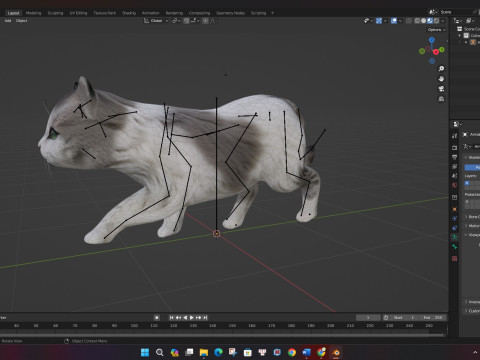Image resolution: width=480 pixels, height=360 pixels.
Task: Click the Pose Position blue button
Action: (x=472, y=167)
